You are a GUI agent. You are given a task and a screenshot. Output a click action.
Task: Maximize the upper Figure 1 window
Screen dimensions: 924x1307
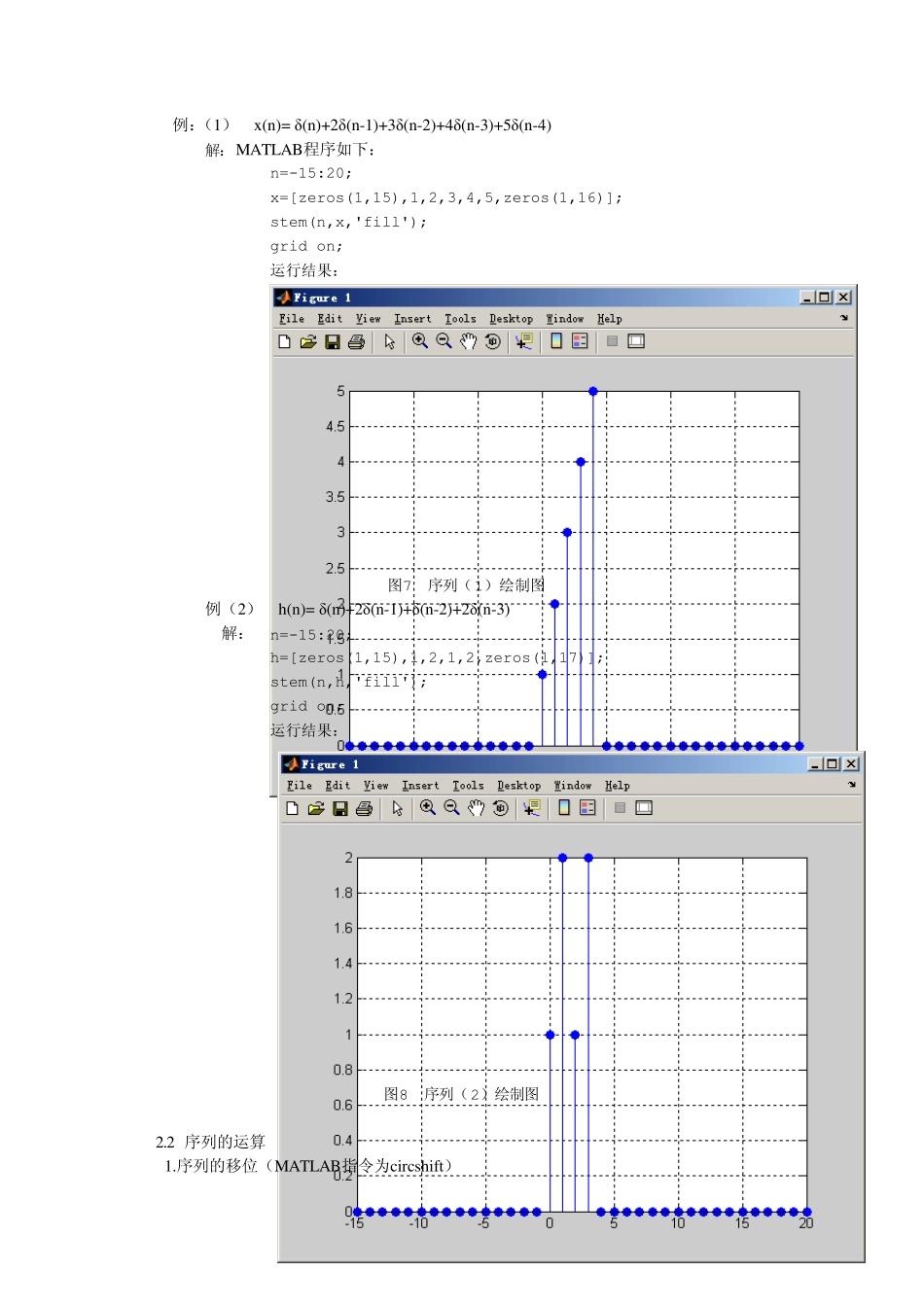825,298
